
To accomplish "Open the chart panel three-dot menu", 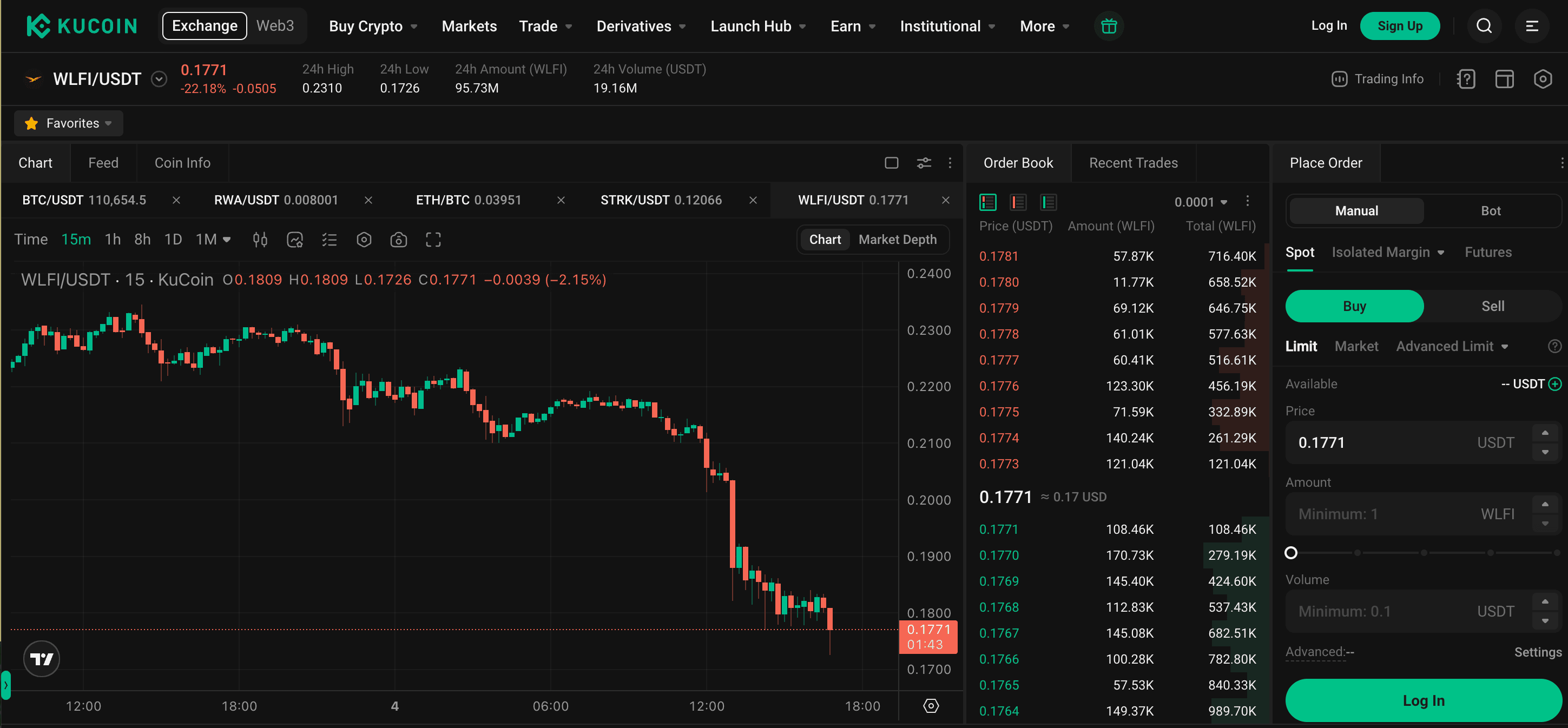I will pyautogui.click(x=950, y=162).
